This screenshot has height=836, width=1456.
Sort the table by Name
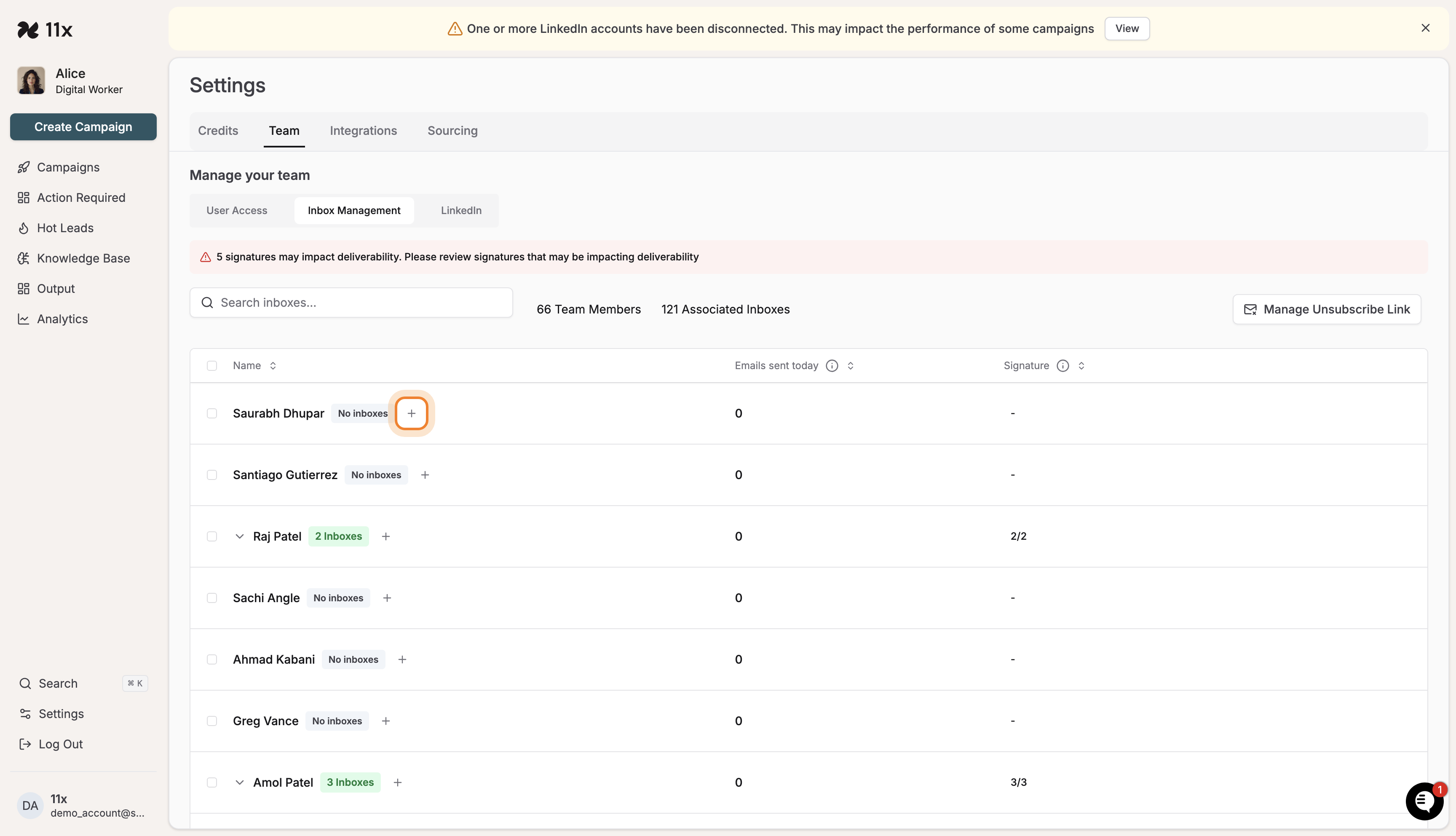click(x=272, y=365)
